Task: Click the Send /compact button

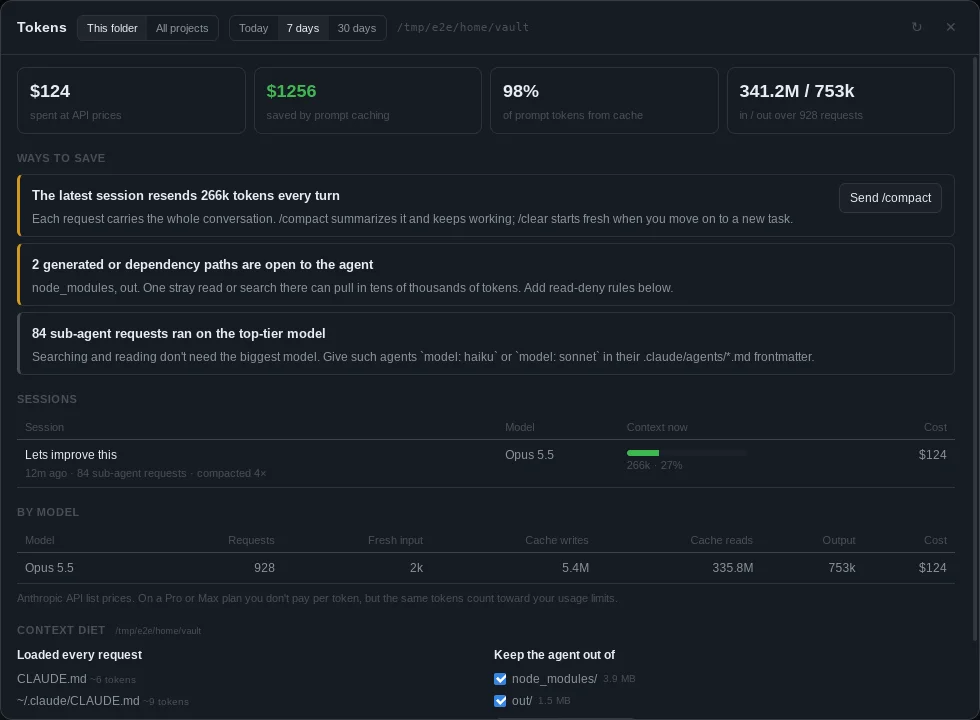Action: tap(890, 198)
